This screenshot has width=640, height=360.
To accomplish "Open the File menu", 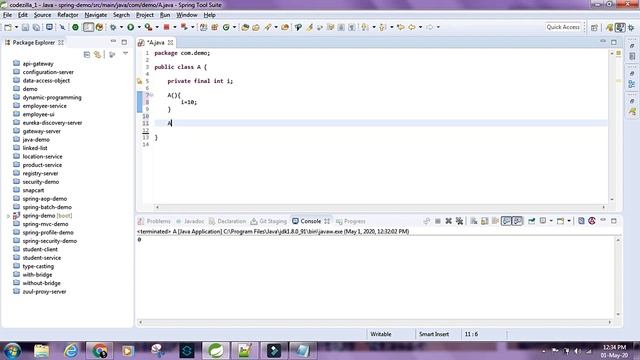I will pyautogui.click(x=7, y=15).
